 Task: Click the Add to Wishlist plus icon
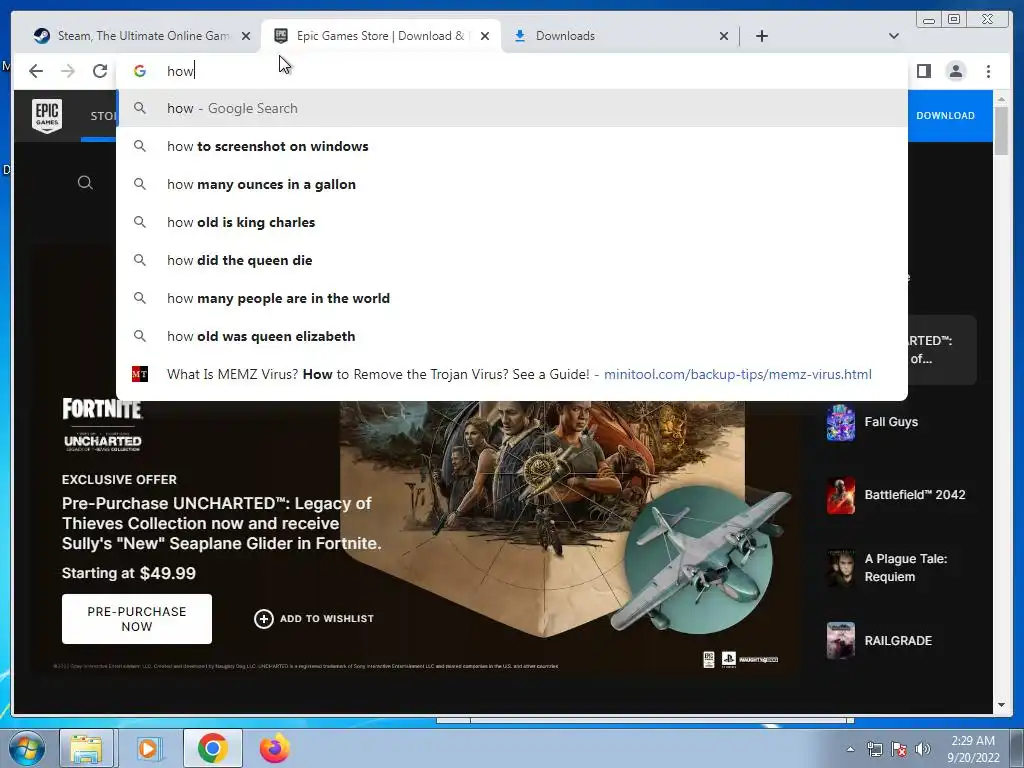pos(264,618)
